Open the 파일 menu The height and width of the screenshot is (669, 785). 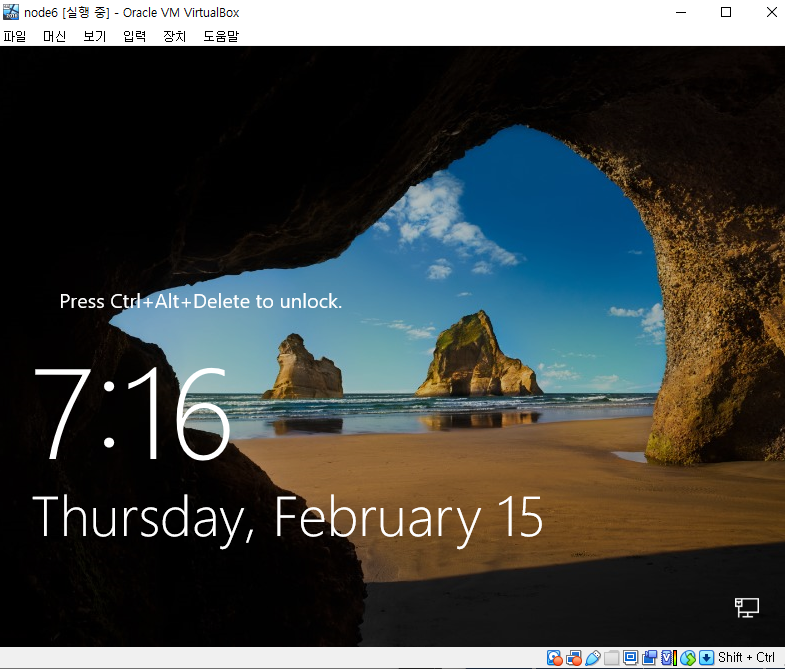pyautogui.click(x=15, y=36)
